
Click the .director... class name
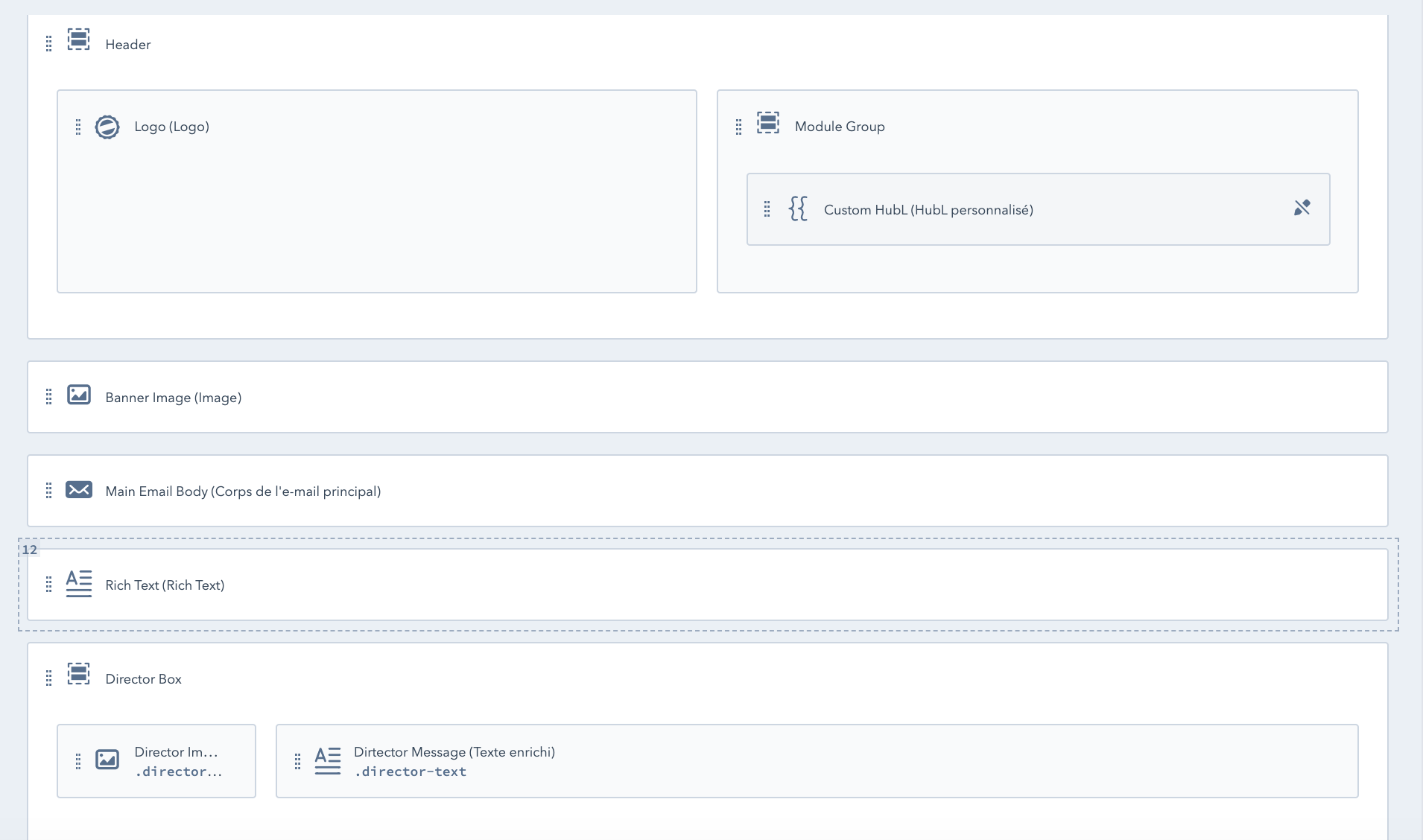(x=179, y=772)
